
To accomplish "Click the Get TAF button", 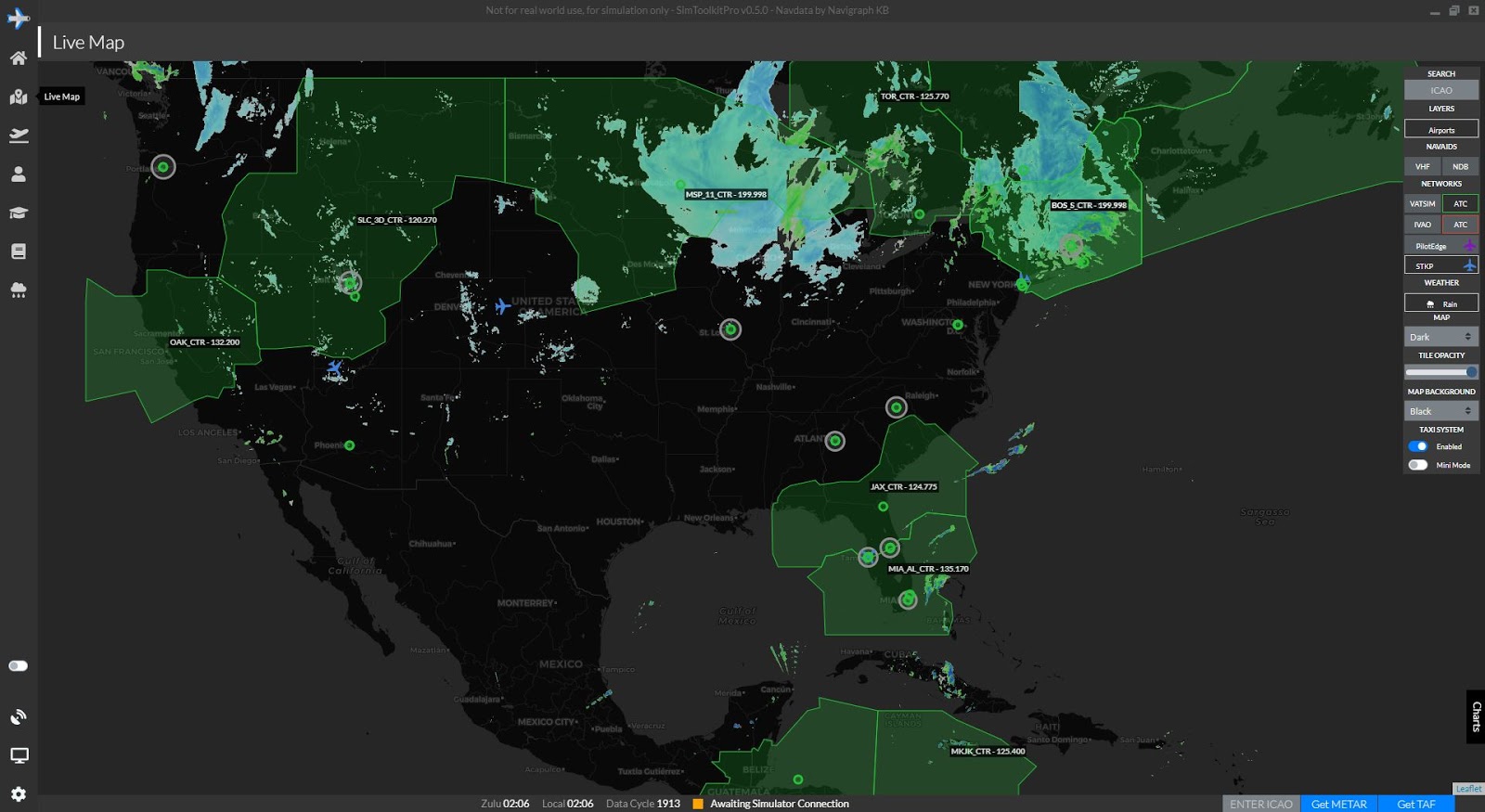I will click(x=1416, y=804).
